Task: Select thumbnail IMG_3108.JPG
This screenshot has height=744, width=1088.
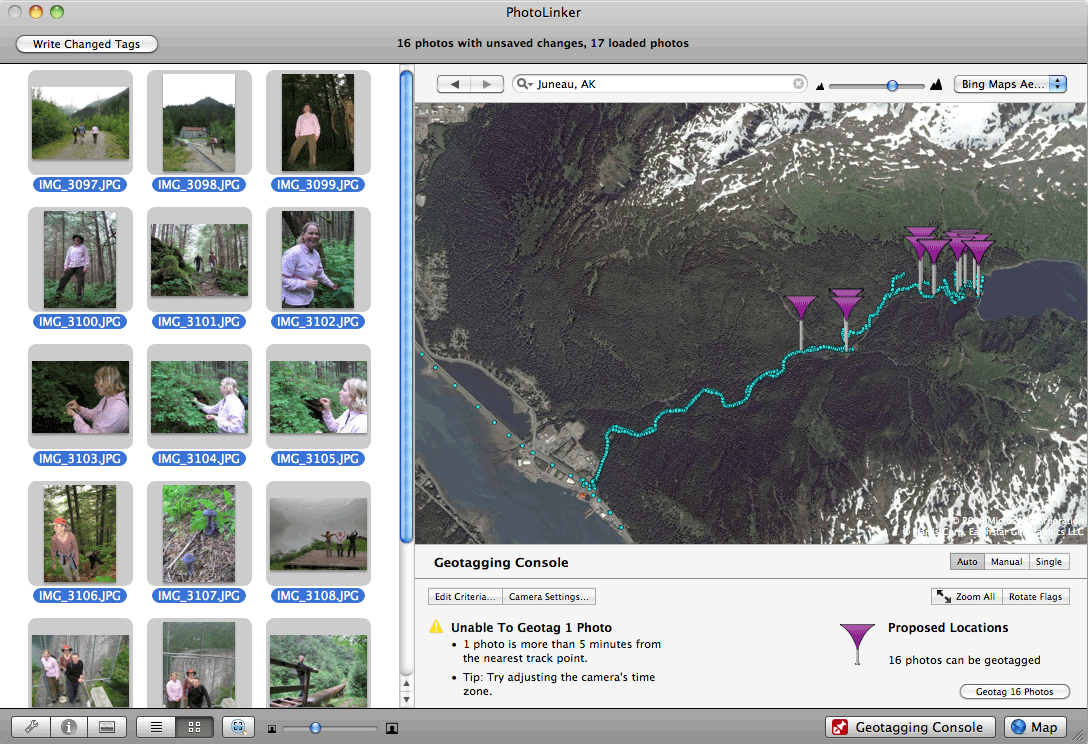Action: (x=318, y=534)
